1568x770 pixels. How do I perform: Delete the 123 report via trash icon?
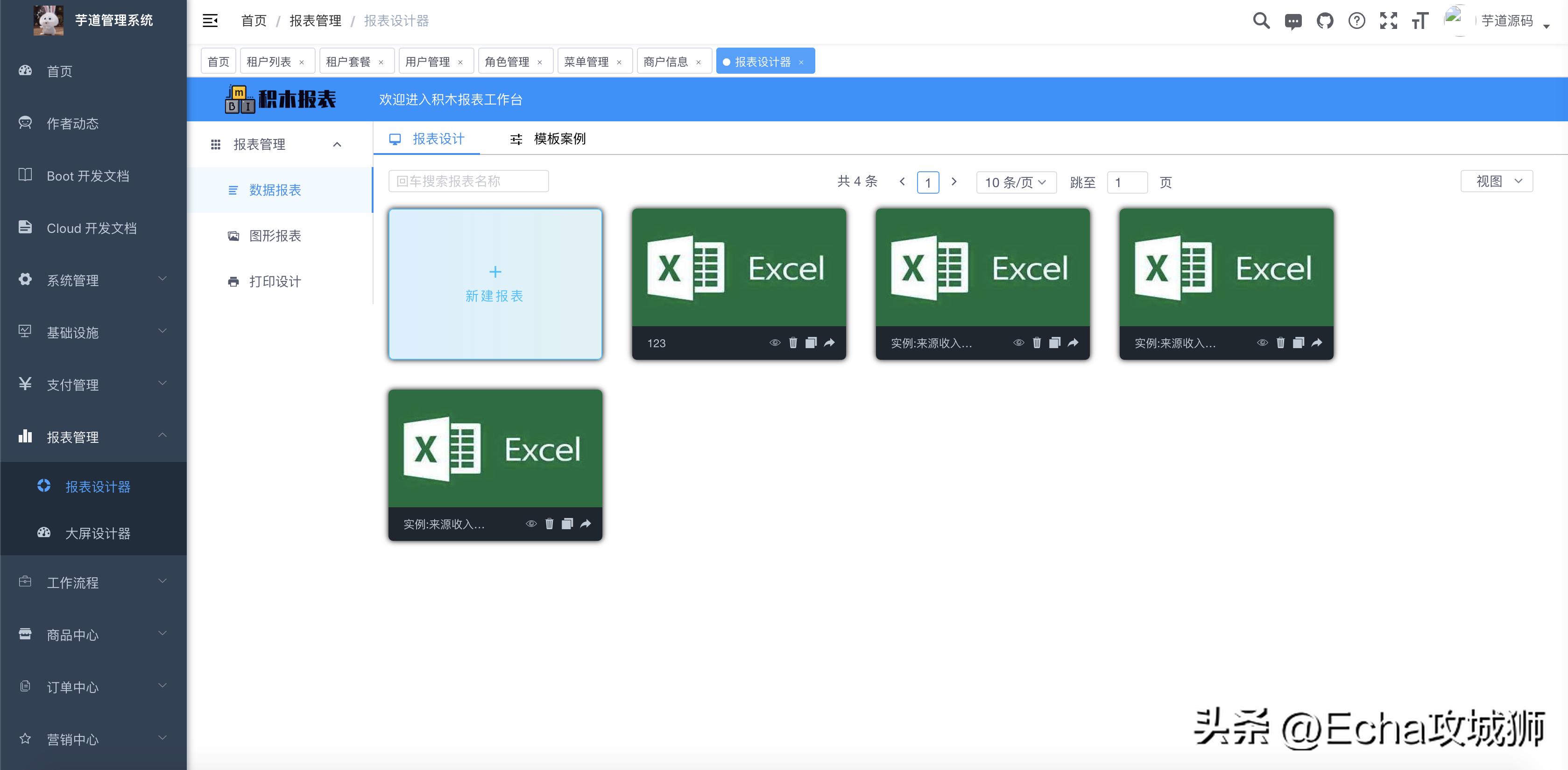tap(792, 343)
